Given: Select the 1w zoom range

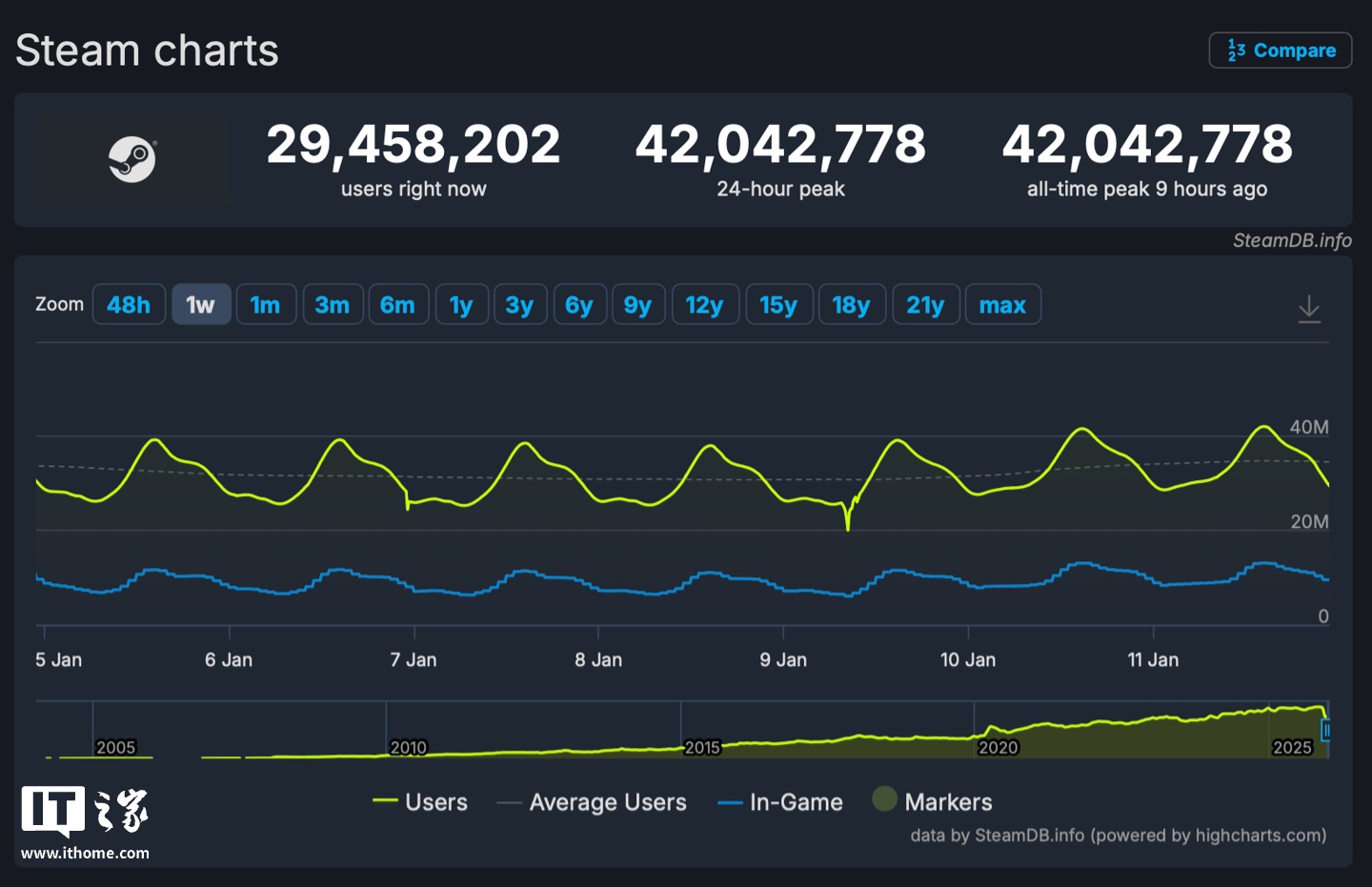Looking at the screenshot, I should click(x=200, y=305).
